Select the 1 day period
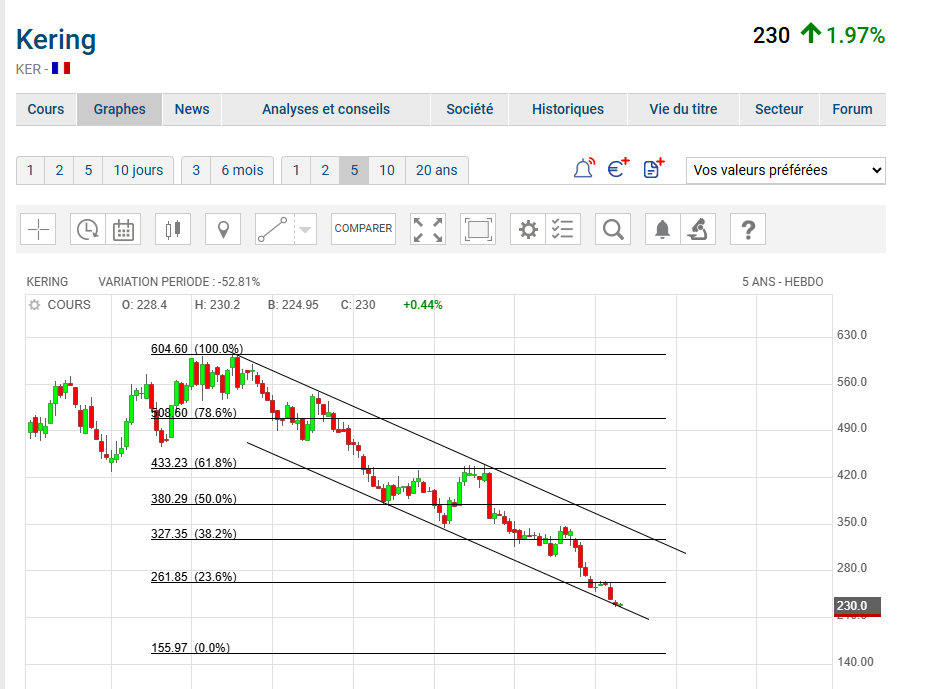This screenshot has height=689, width=929. [30, 170]
